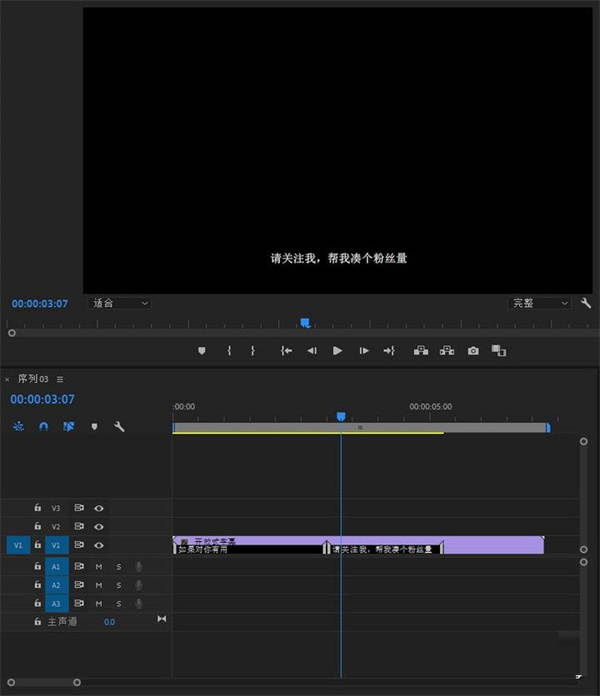Step forward one frame

click(x=364, y=351)
